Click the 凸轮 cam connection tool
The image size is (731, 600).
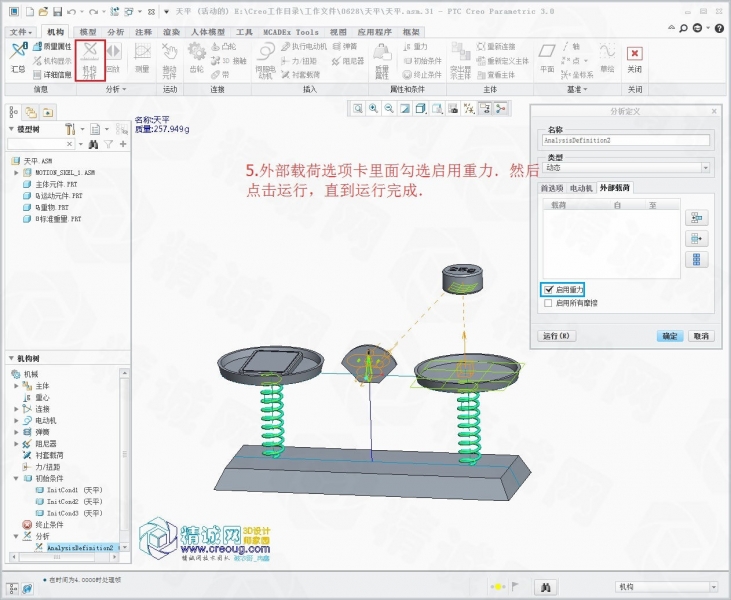(223, 46)
